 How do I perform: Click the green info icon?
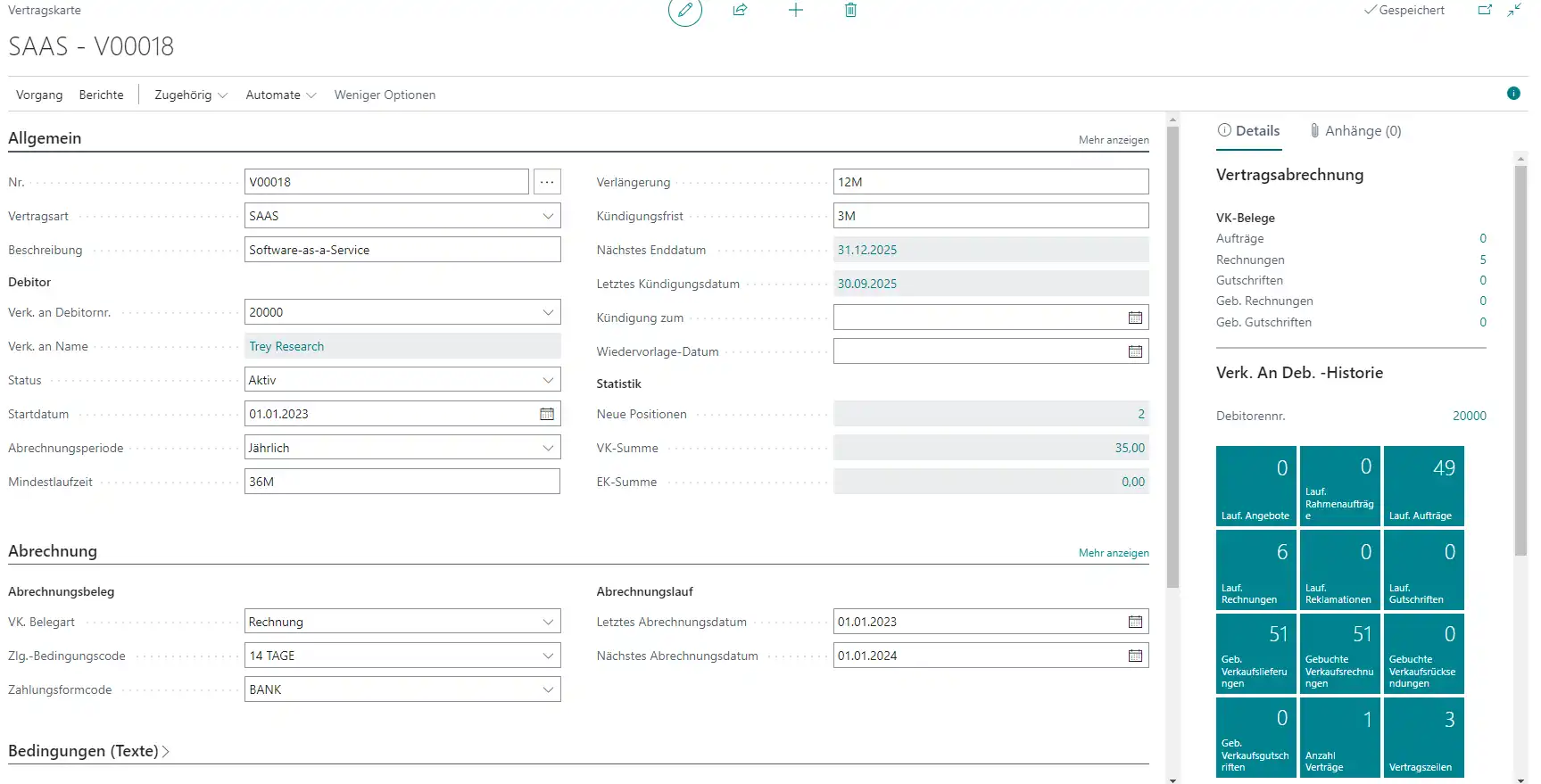point(1513,94)
